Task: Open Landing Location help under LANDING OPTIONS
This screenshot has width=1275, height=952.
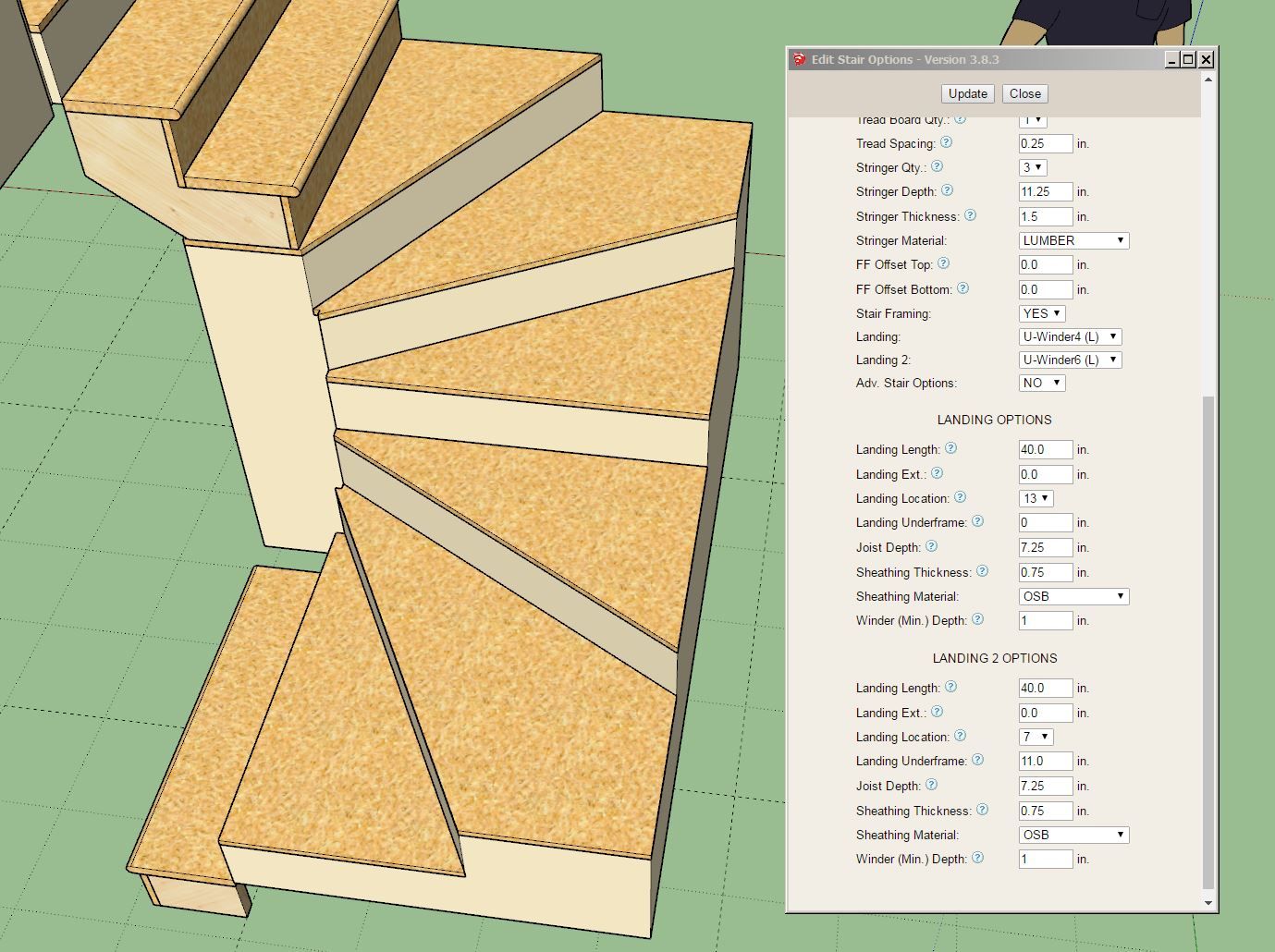Action: coord(960,497)
